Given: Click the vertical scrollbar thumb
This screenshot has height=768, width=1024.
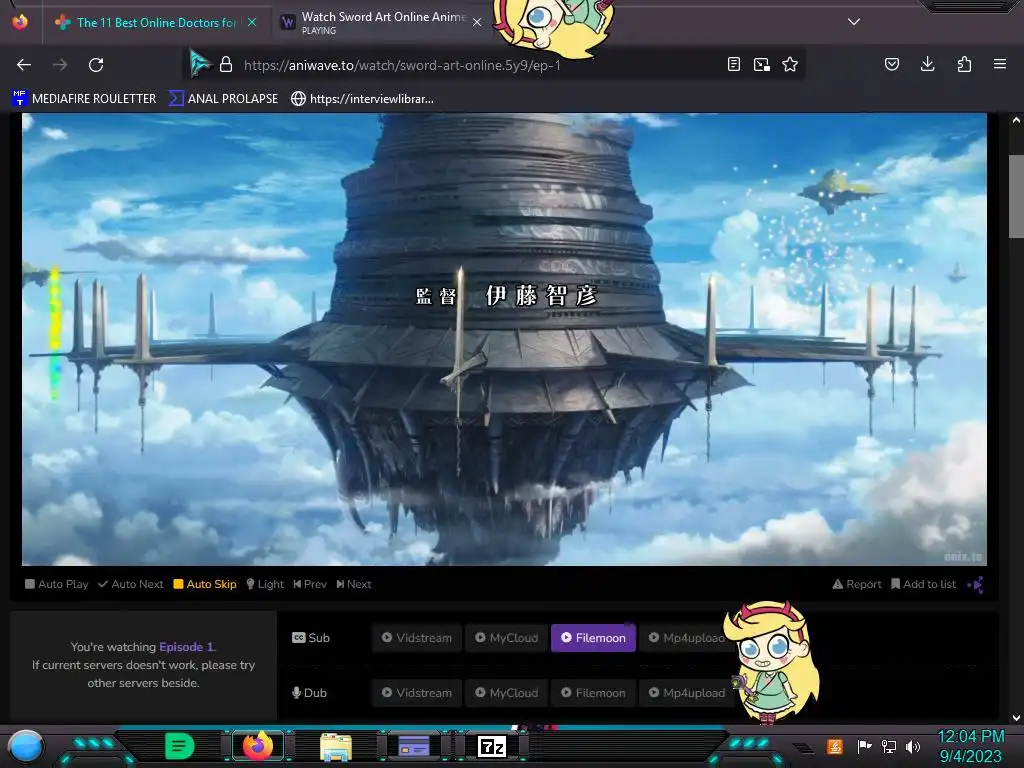Looking at the screenshot, I should (1016, 197).
